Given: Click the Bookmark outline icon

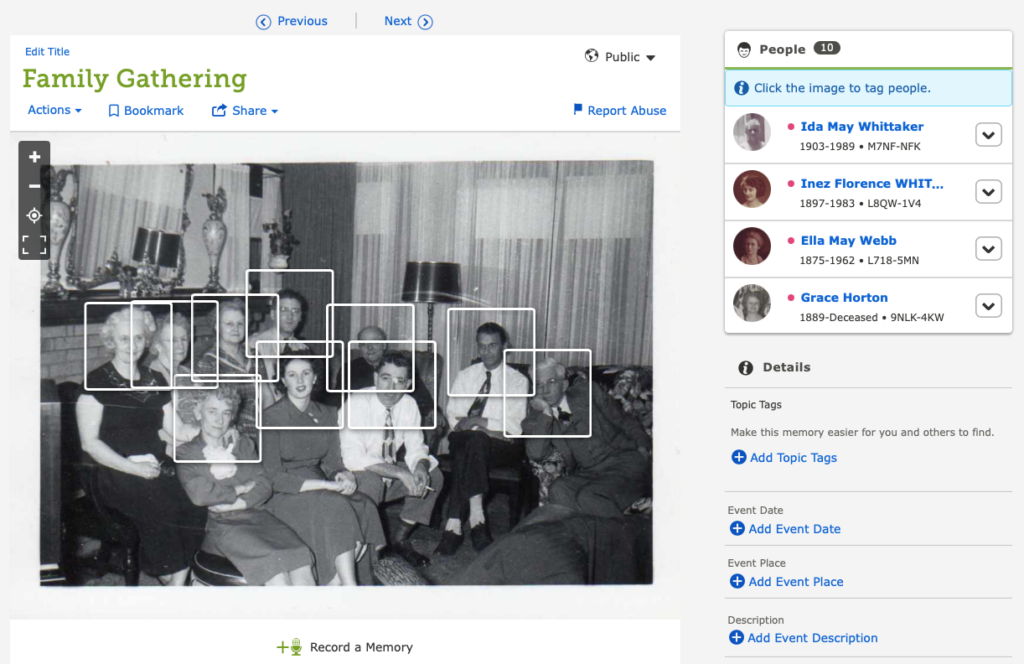Looking at the screenshot, I should 114,110.
